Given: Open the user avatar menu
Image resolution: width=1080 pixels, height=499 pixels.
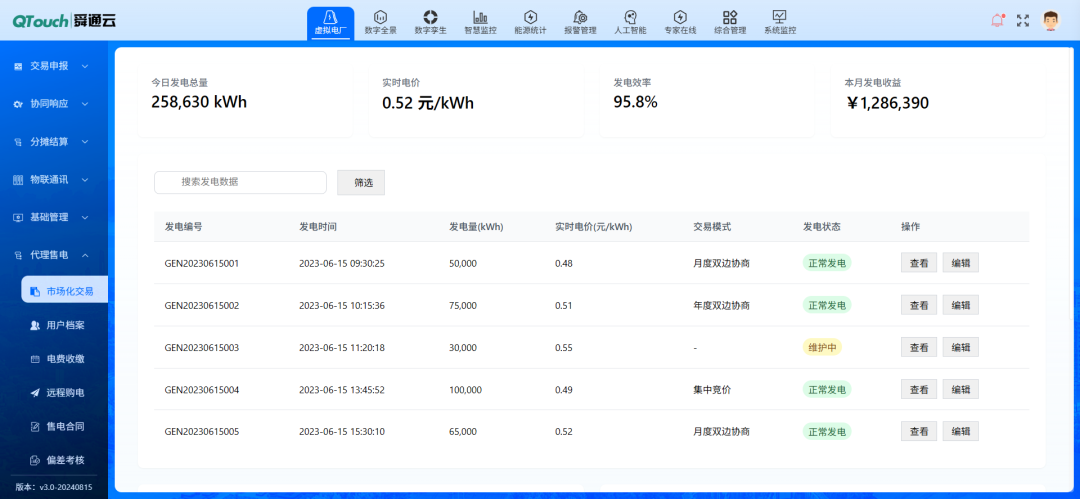Looking at the screenshot, I should tap(1050, 21).
